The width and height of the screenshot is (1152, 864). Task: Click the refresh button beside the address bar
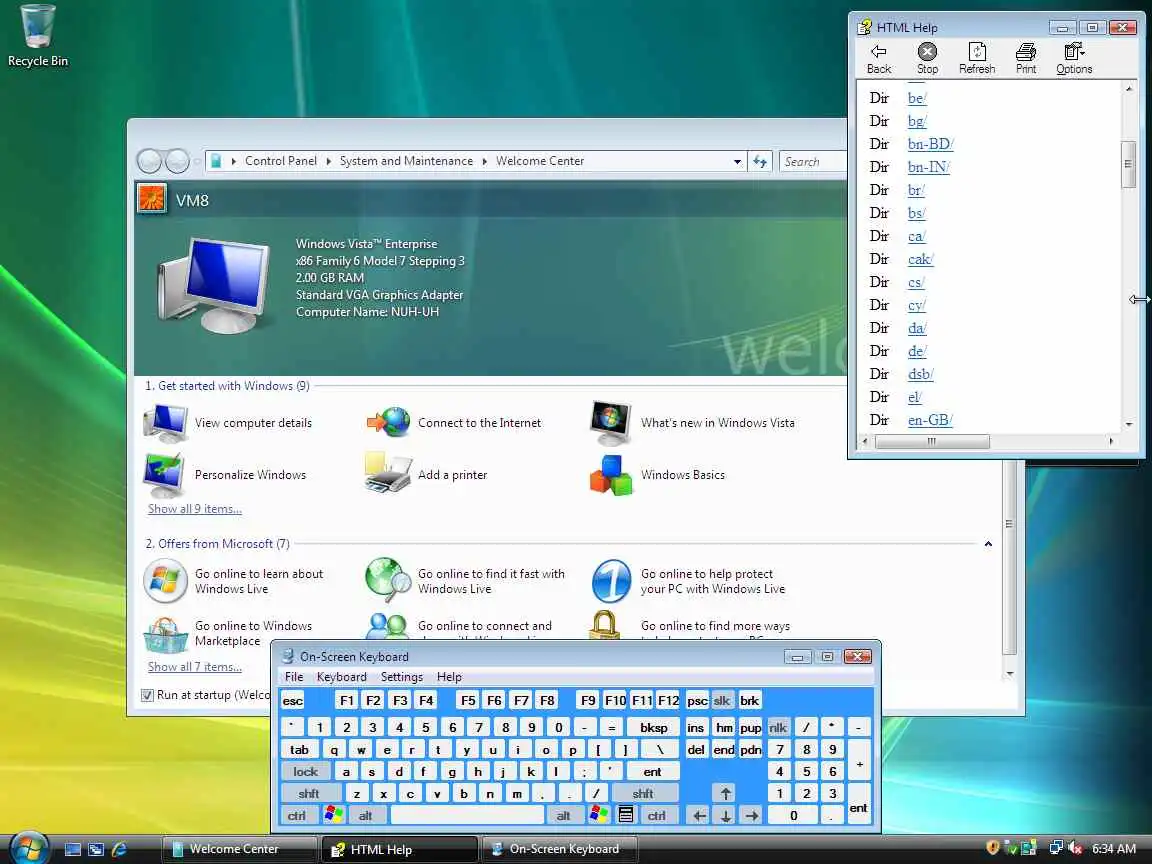(x=760, y=161)
